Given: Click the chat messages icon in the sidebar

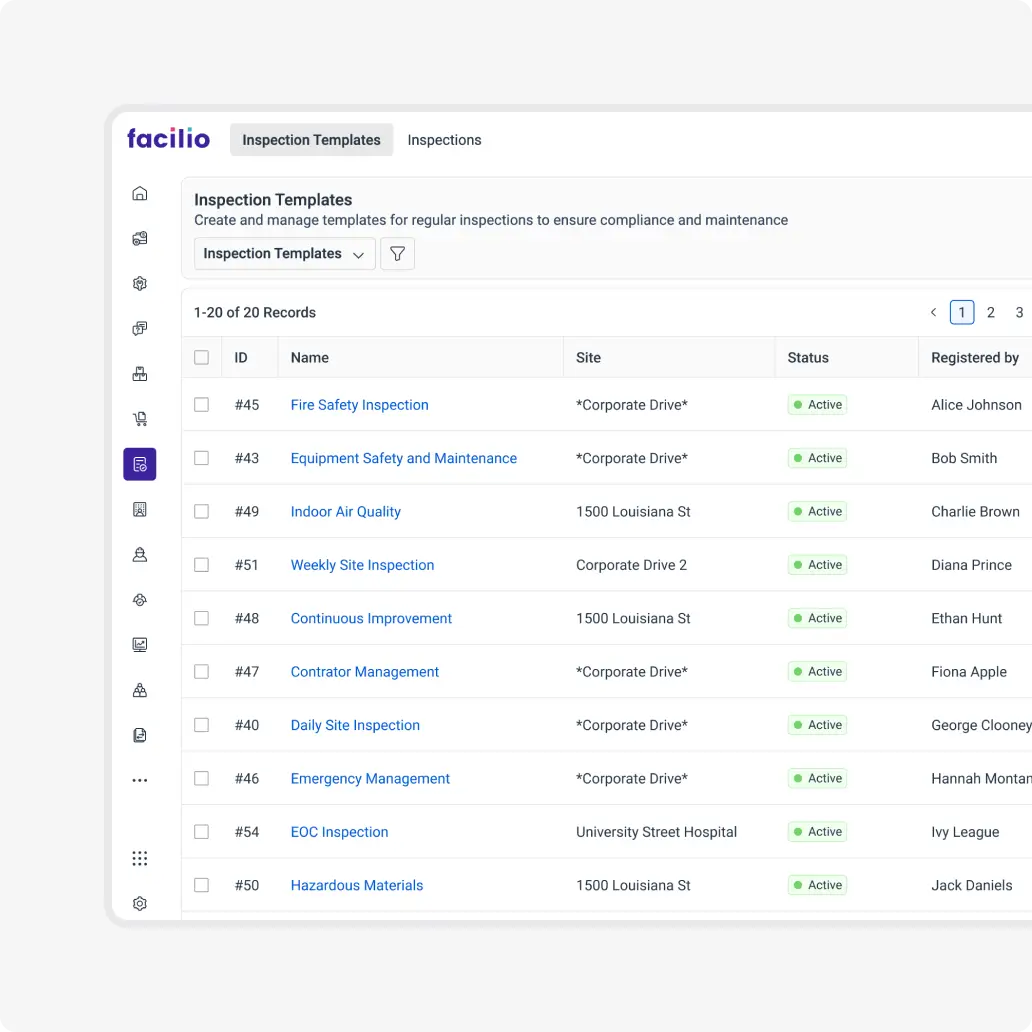Looking at the screenshot, I should [140, 328].
